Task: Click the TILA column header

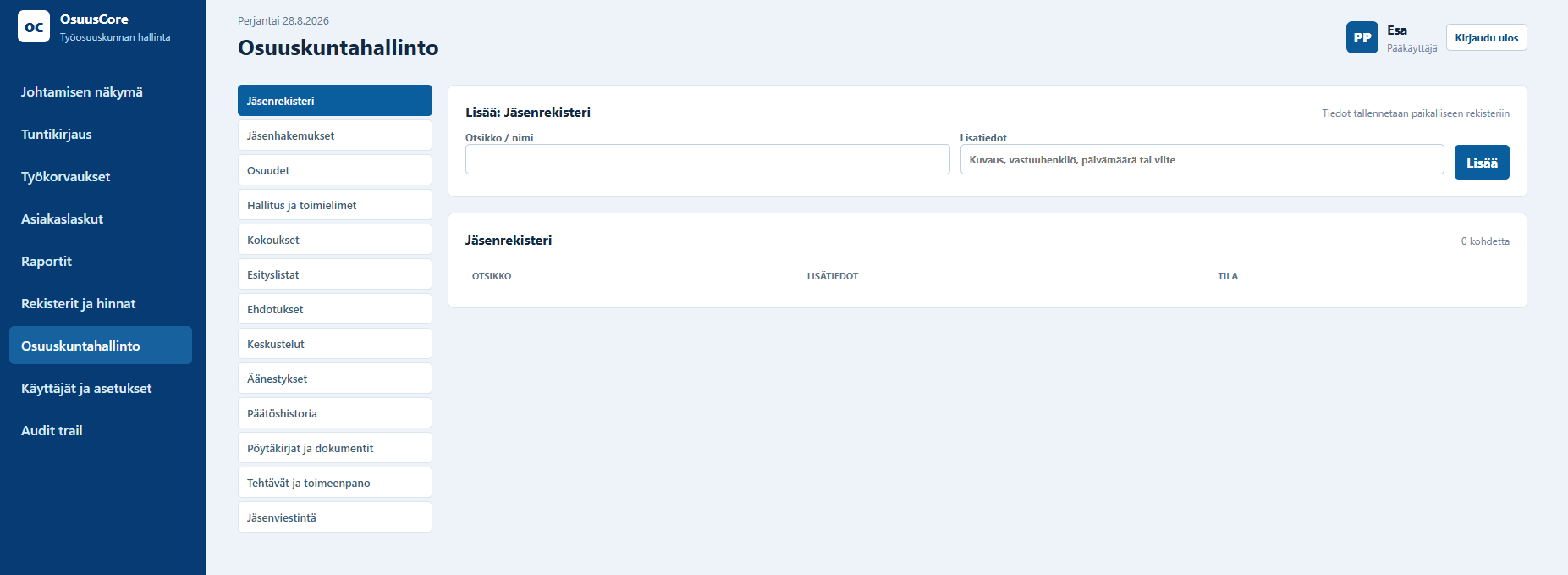Action: click(1228, 276)
